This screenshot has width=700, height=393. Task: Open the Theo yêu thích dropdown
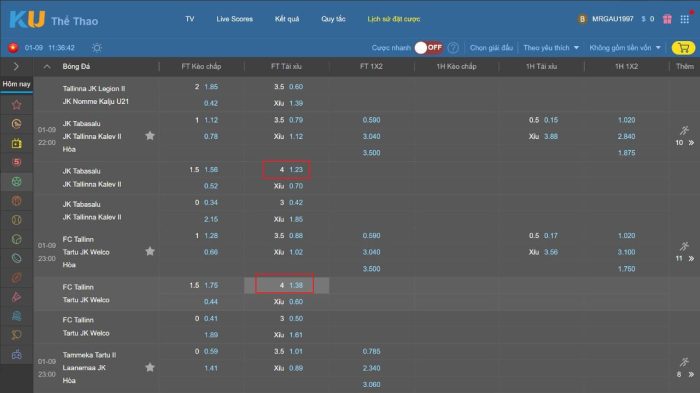(551, 48)
